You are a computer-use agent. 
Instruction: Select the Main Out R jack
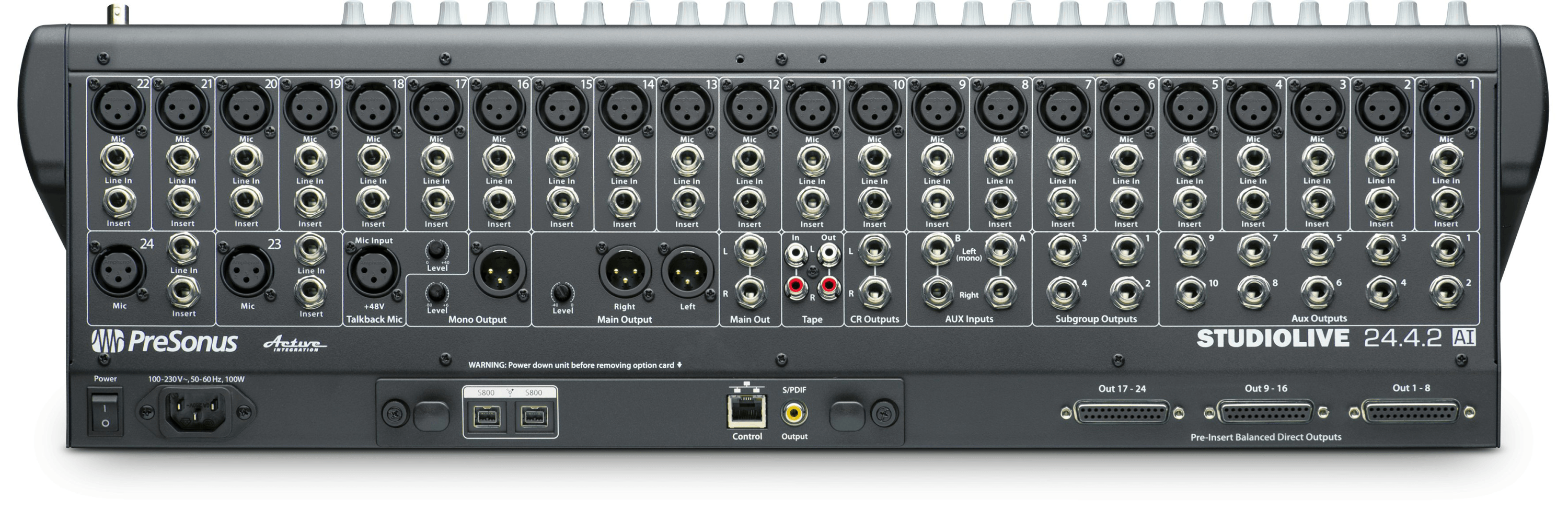[x=750, y=292]
